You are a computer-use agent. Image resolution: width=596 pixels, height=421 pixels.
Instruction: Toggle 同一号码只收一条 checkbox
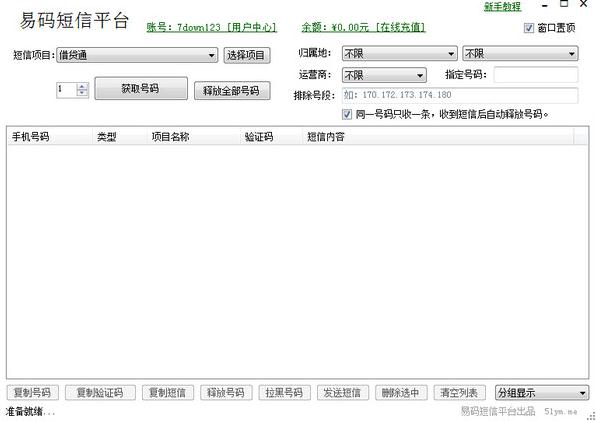[347, 114]
